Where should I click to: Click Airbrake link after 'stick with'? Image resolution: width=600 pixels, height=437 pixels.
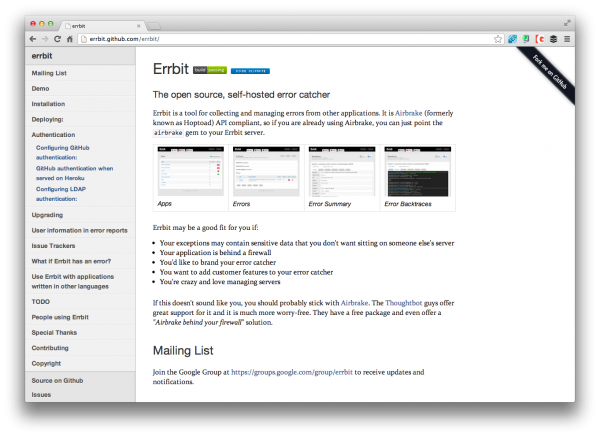coord(354,303)
